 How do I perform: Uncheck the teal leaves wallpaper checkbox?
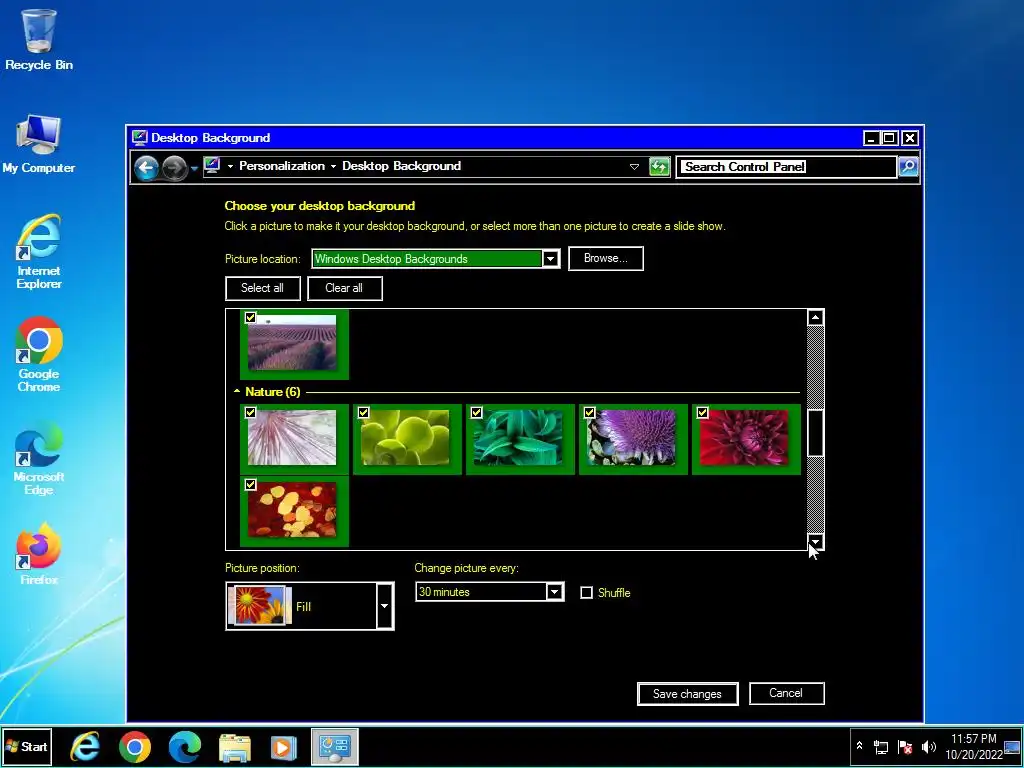tap(477, 413)
